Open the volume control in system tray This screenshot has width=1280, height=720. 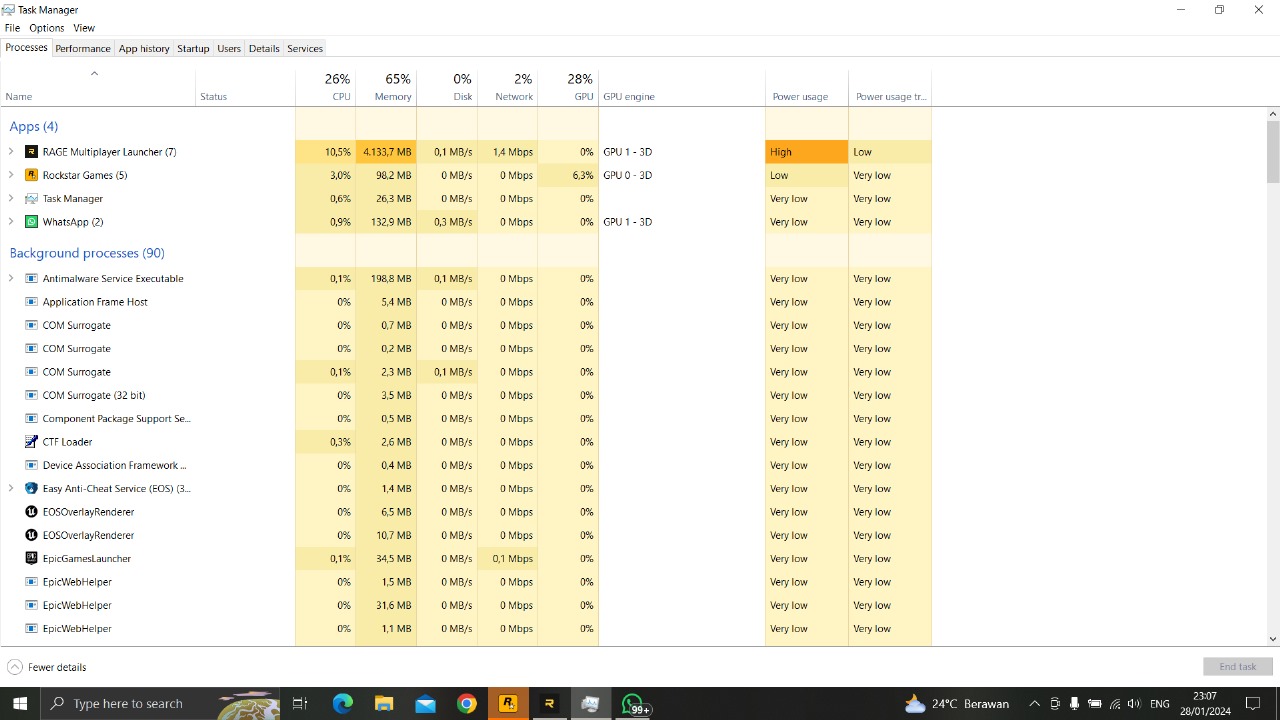click(x=1133, y=704)
